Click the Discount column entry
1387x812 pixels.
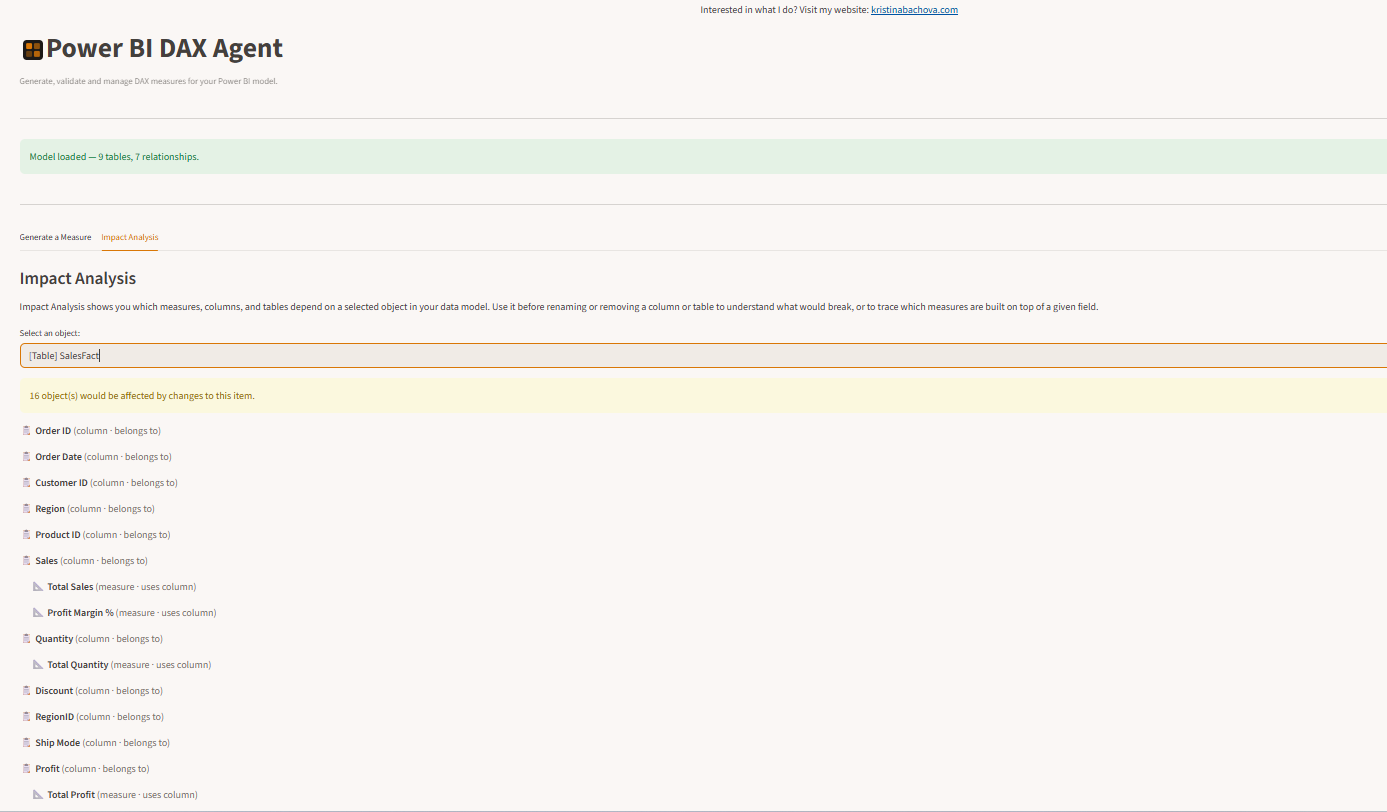(54, 691)
